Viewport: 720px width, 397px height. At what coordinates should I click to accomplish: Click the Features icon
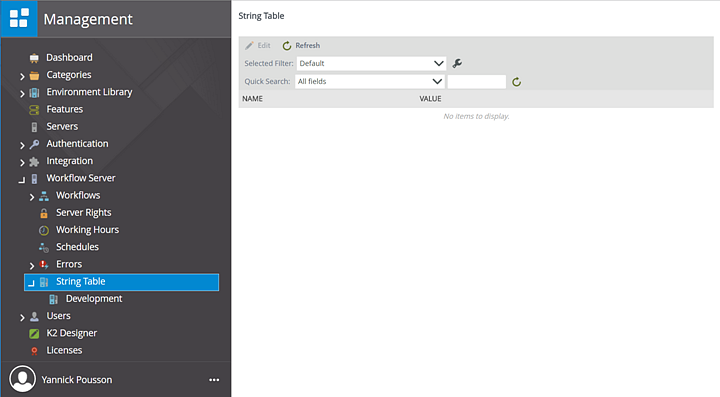tap(34, 110)
